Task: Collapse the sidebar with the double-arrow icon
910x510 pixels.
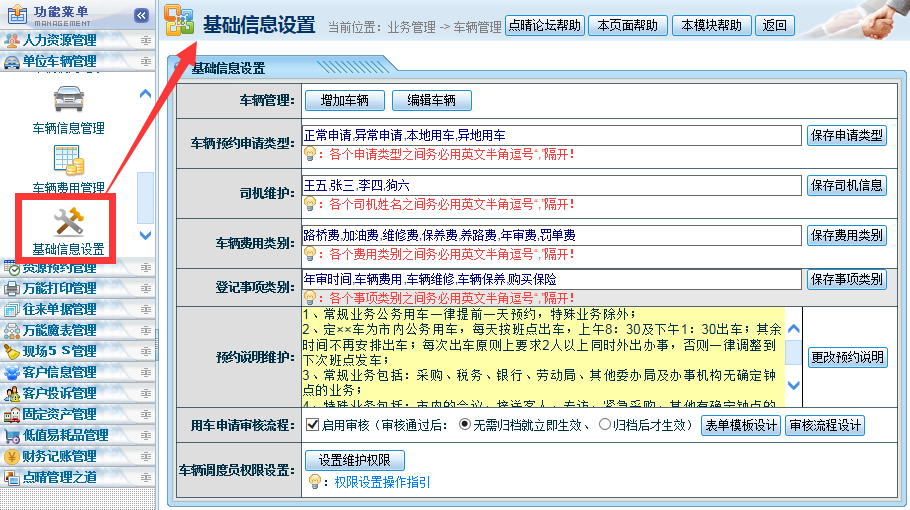Action: point(141,15)
